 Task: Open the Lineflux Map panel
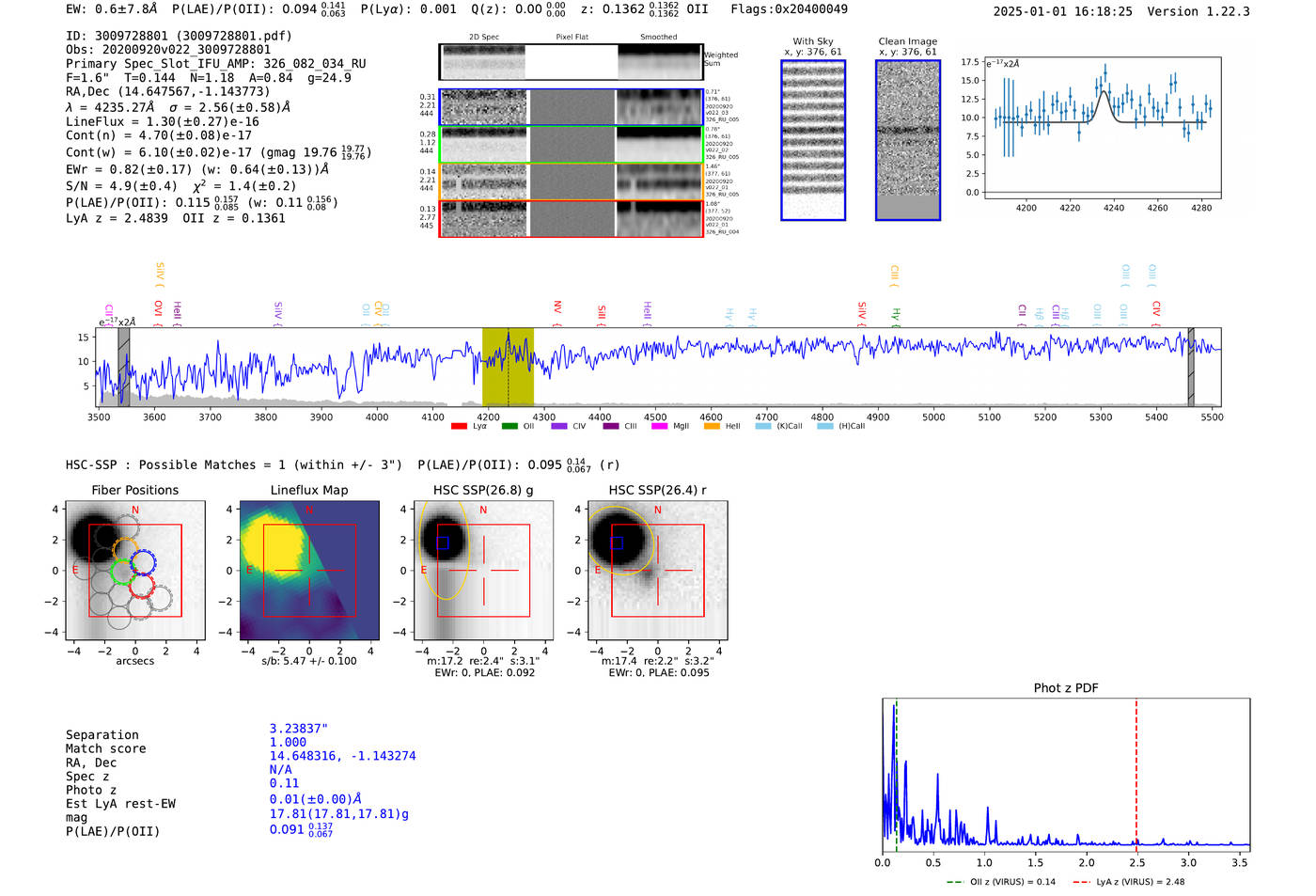309,570
